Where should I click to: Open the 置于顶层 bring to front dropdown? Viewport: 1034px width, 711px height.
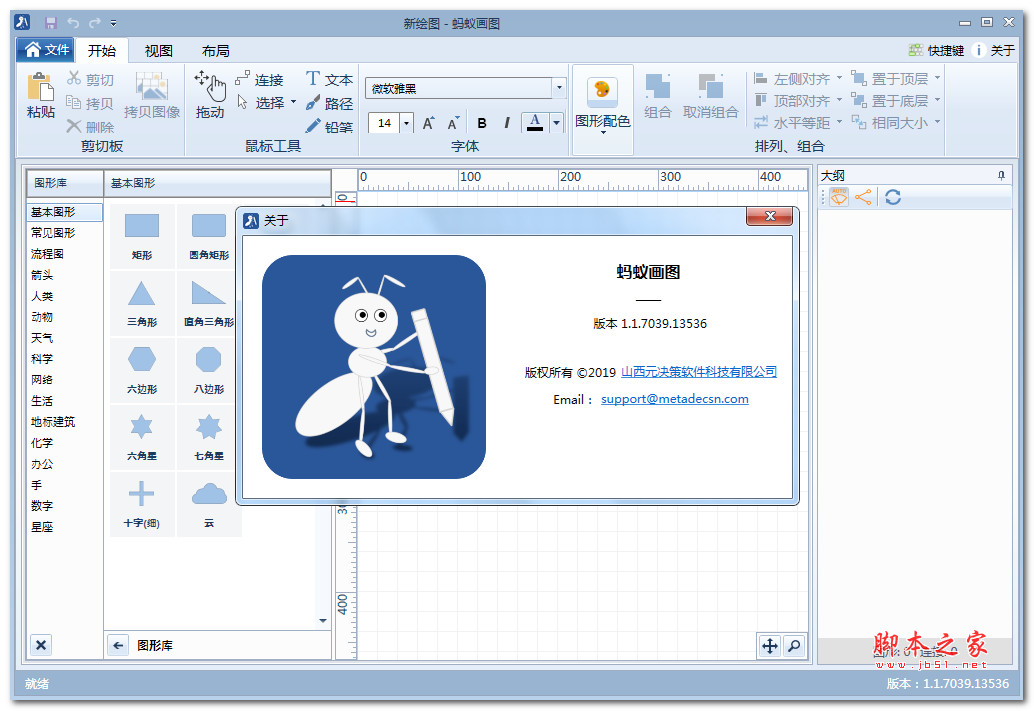click(937, 78)
